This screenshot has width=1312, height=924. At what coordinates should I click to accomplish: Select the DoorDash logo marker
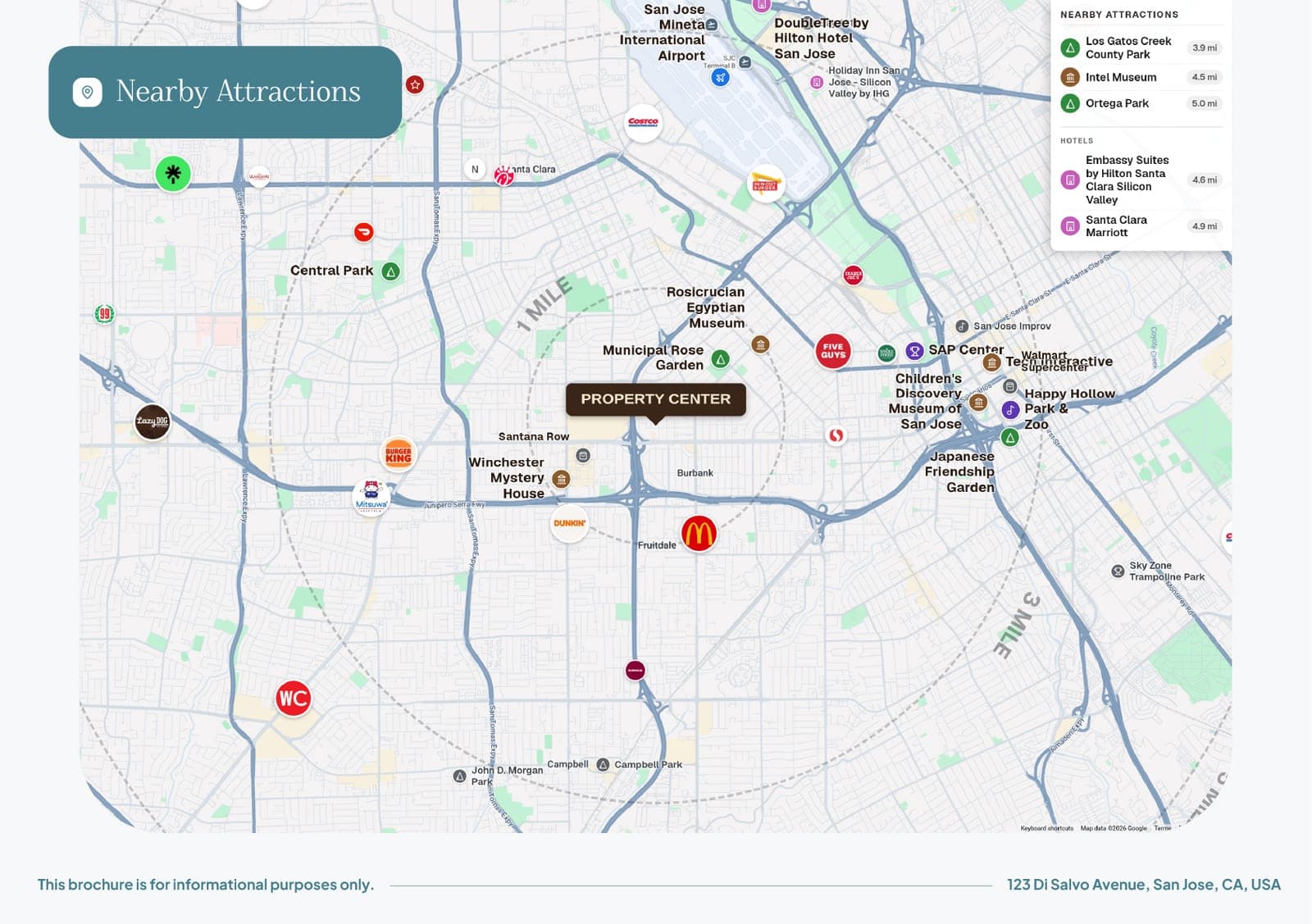tap(363, 232)
